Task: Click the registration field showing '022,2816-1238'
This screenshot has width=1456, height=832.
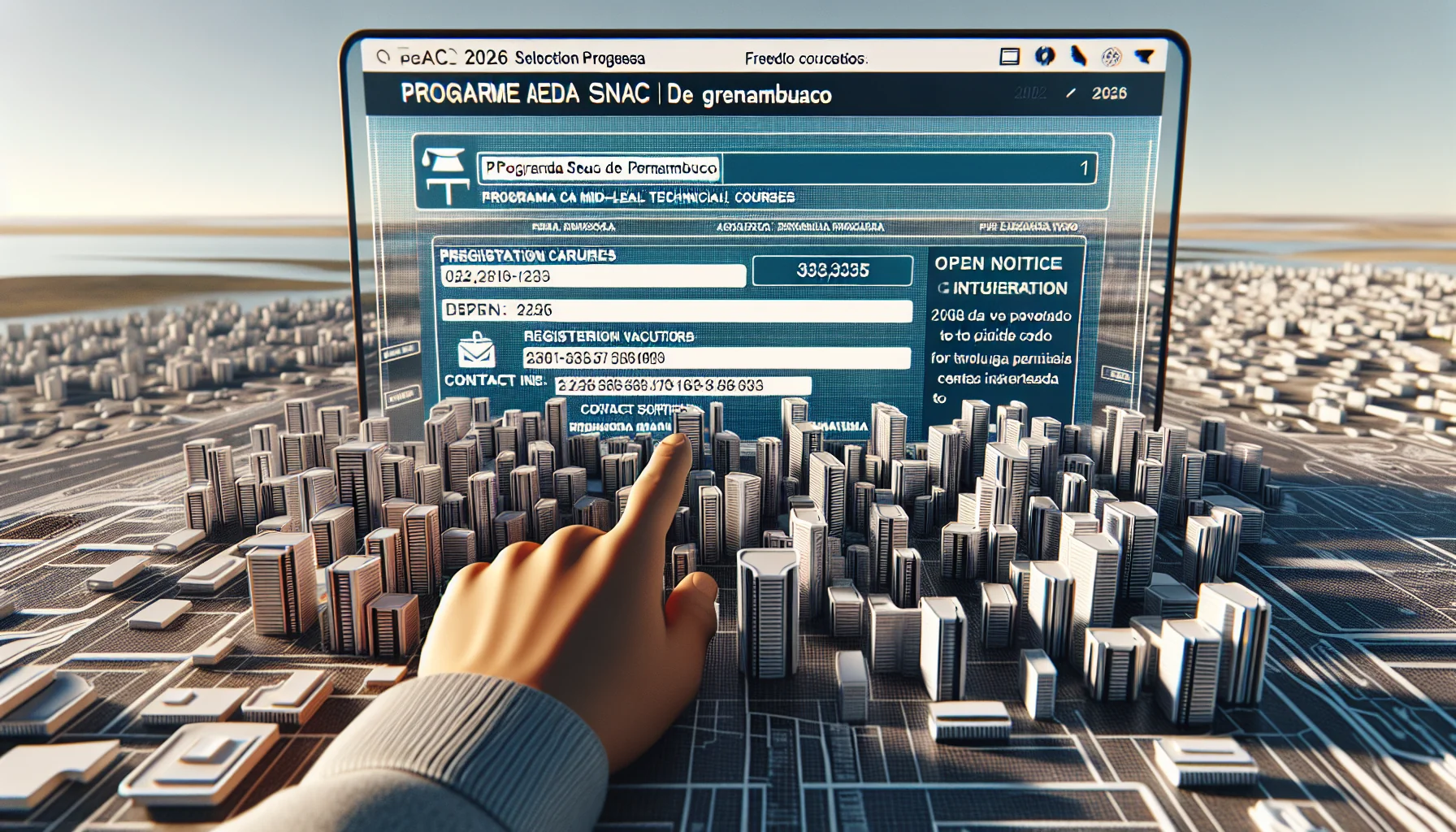Action: coord(593,276)
